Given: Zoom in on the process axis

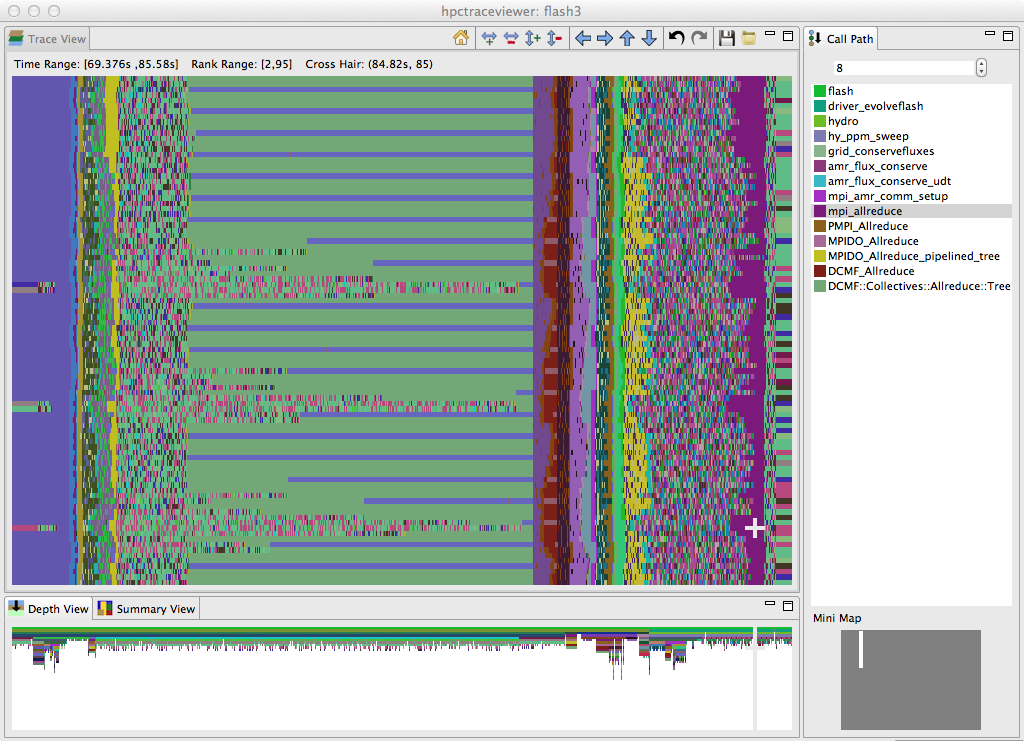Looking at the screenshot, I should [532, 39].
